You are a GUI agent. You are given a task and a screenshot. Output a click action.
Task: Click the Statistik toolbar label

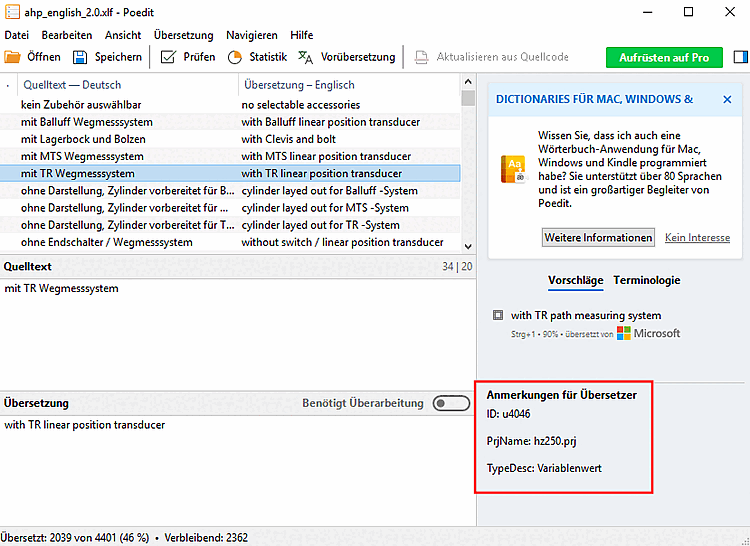[268, 57]
